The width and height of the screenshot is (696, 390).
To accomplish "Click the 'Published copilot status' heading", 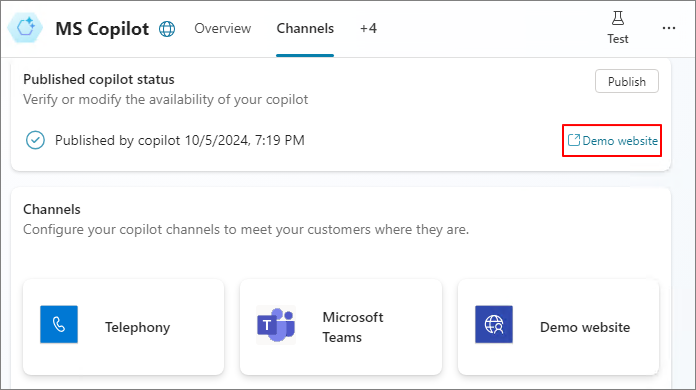I will (x=99, y=79).
